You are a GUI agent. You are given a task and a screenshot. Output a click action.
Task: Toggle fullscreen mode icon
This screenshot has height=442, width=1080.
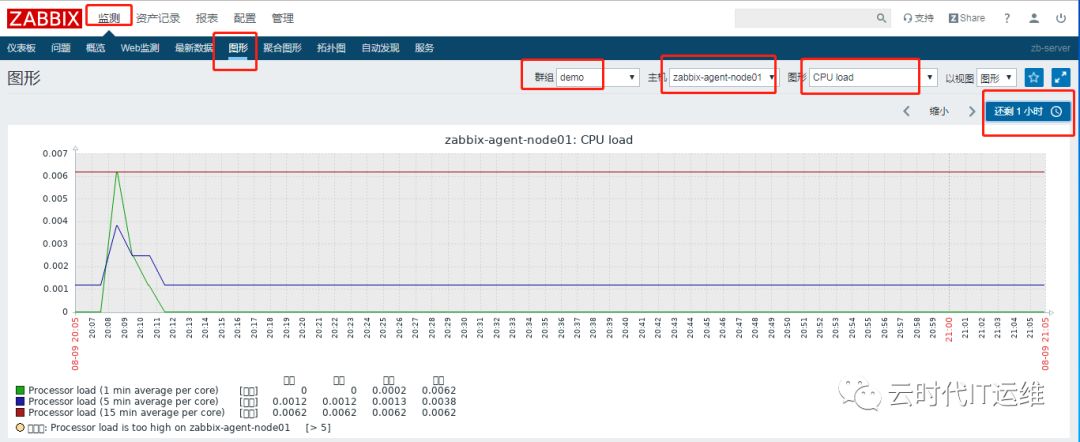coord(1061,78)
